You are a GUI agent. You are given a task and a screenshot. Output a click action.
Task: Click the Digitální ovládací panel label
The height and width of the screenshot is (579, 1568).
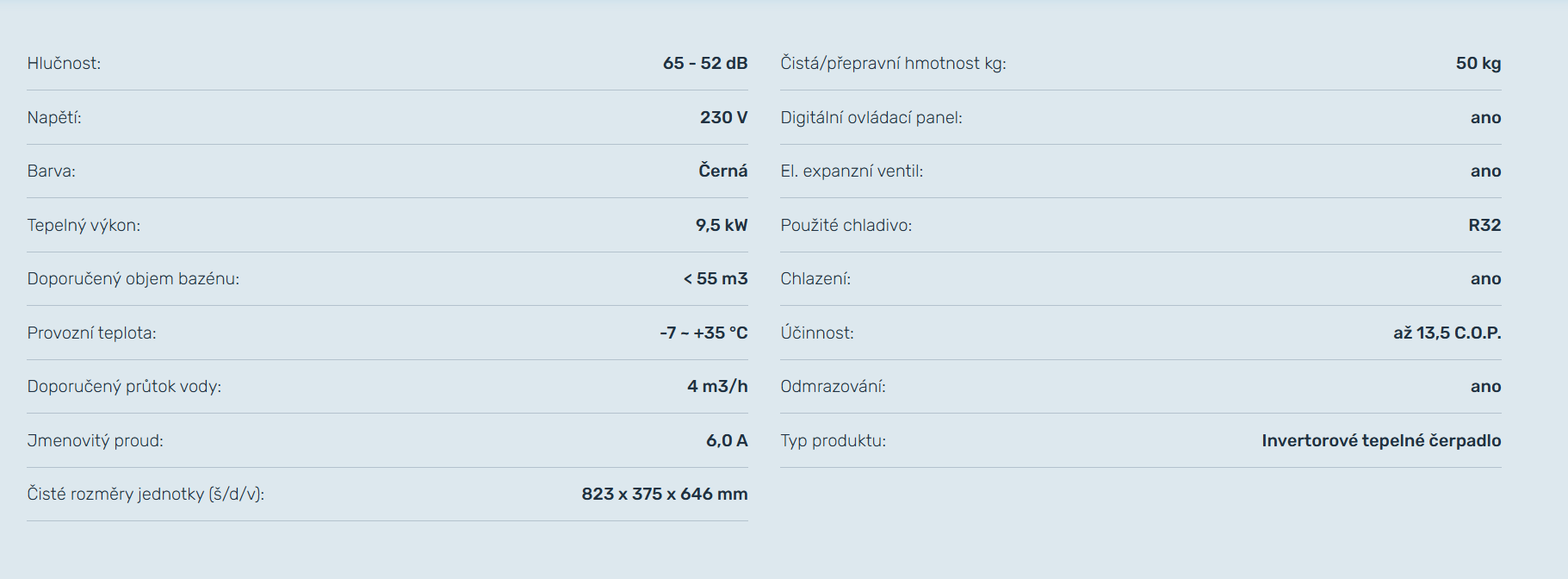[871, 118]
